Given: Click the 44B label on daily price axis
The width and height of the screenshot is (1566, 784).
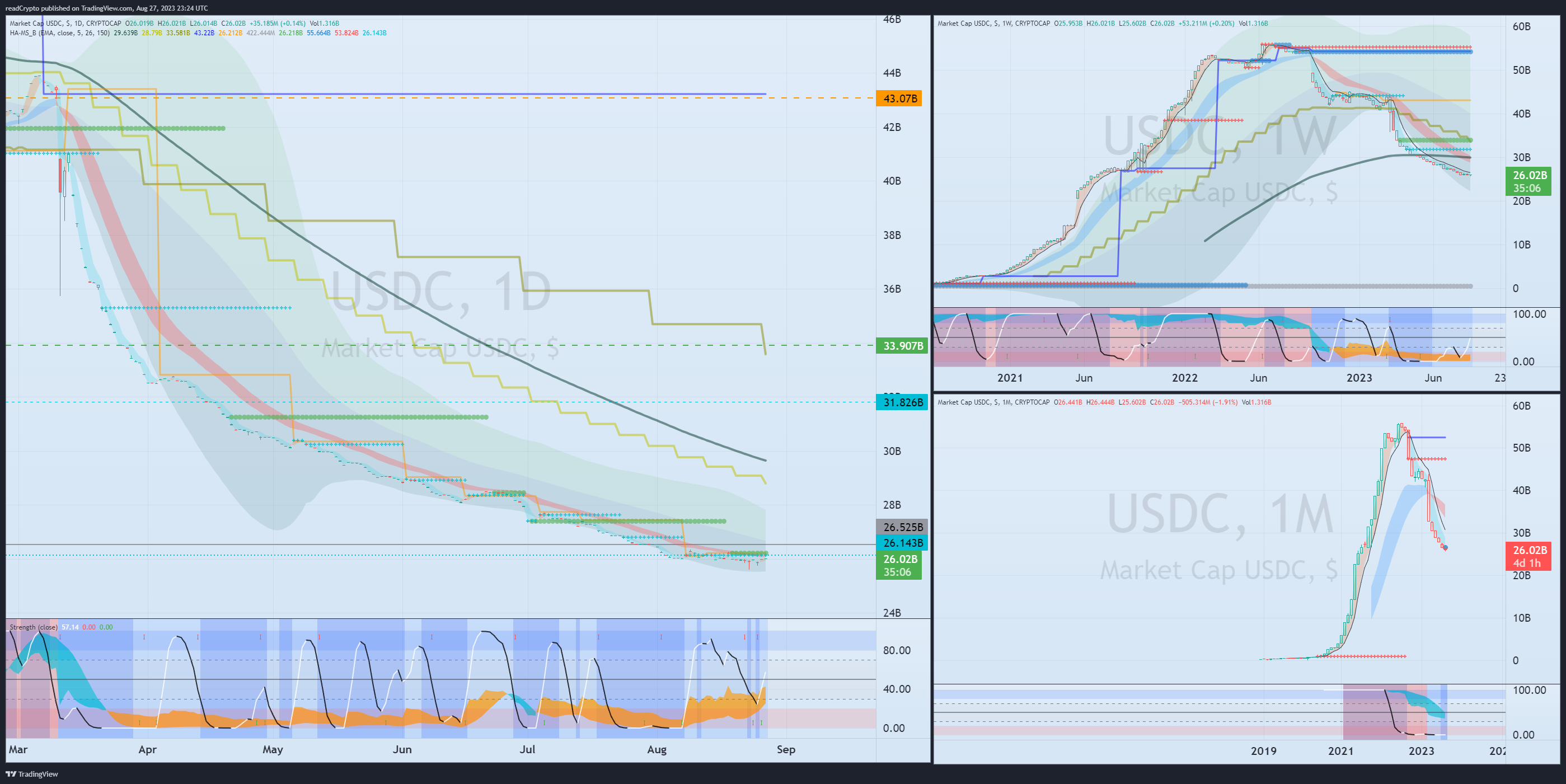Looking at the screenshot, I should click(x=892, y=73).
